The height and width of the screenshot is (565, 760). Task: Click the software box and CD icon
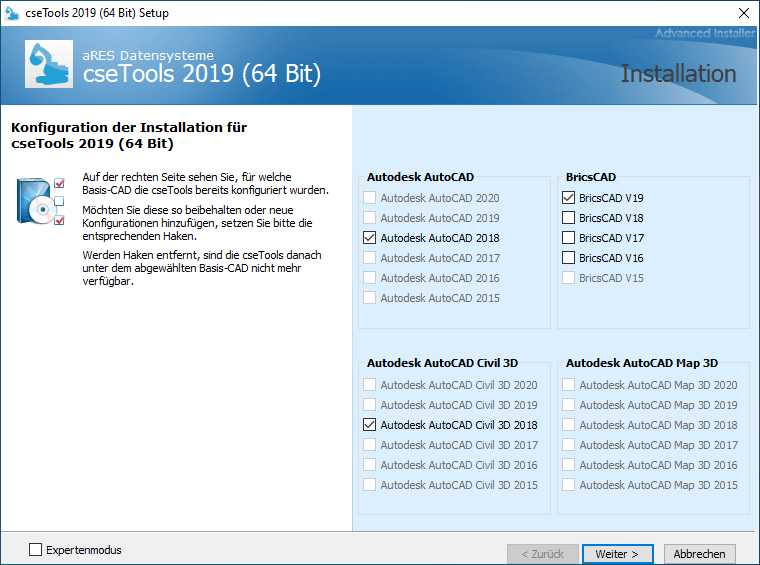click(x=40, y=200)
